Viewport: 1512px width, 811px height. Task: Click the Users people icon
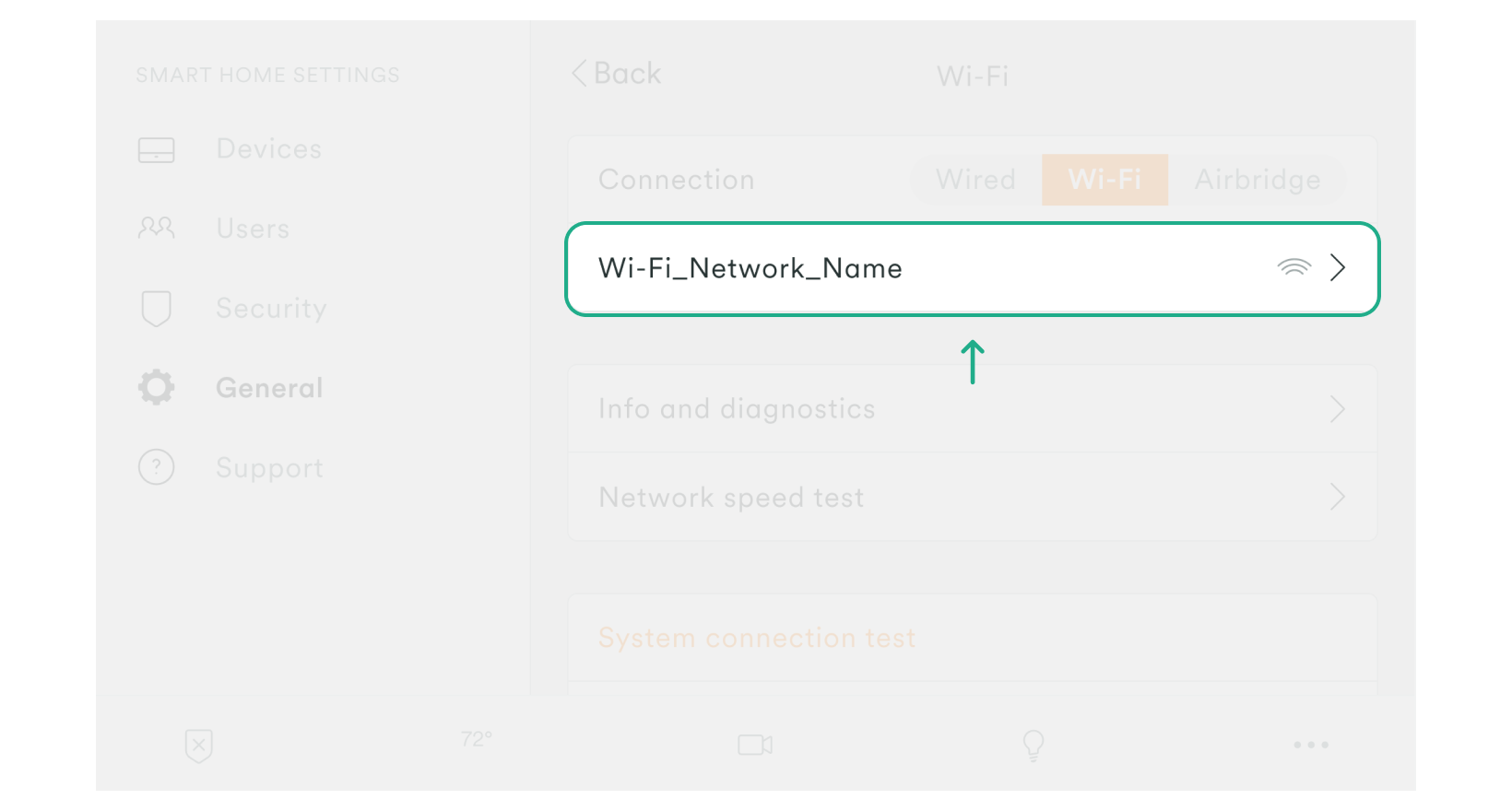[x=156, y=228]
